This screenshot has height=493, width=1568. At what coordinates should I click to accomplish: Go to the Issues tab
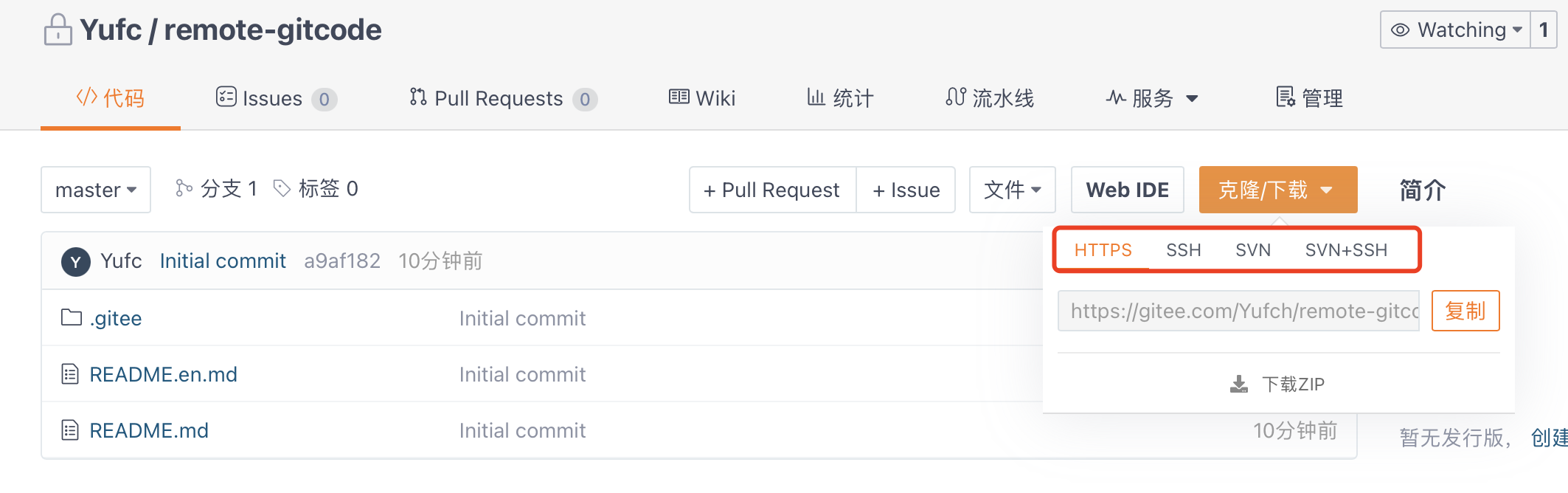[x=275, y=98]
